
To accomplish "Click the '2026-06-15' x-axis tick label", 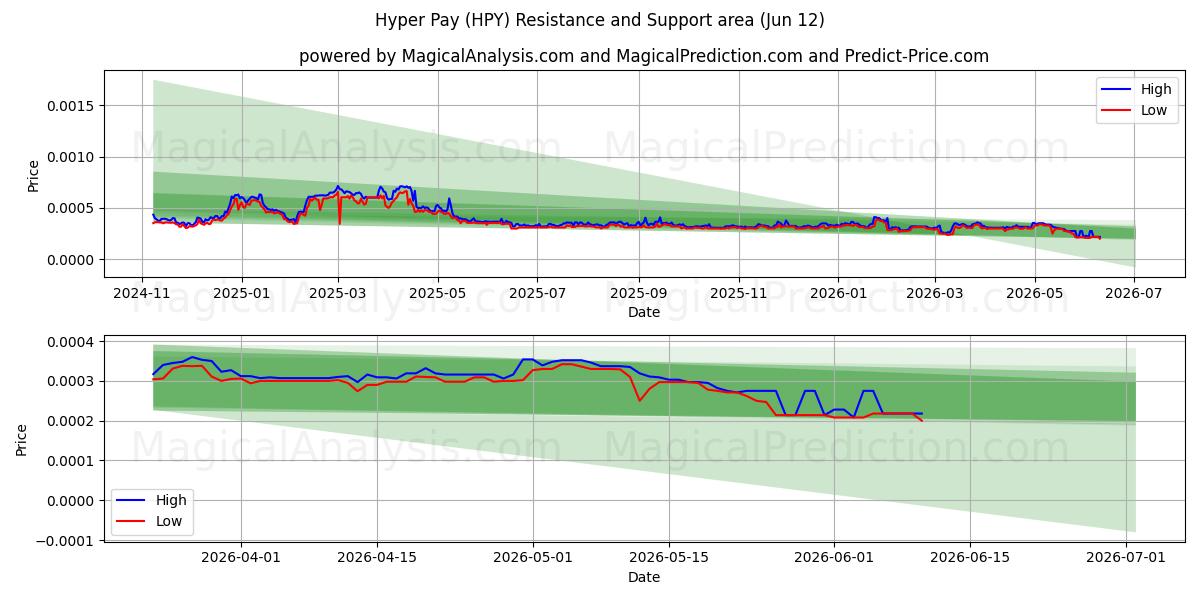I will (970, 558).
